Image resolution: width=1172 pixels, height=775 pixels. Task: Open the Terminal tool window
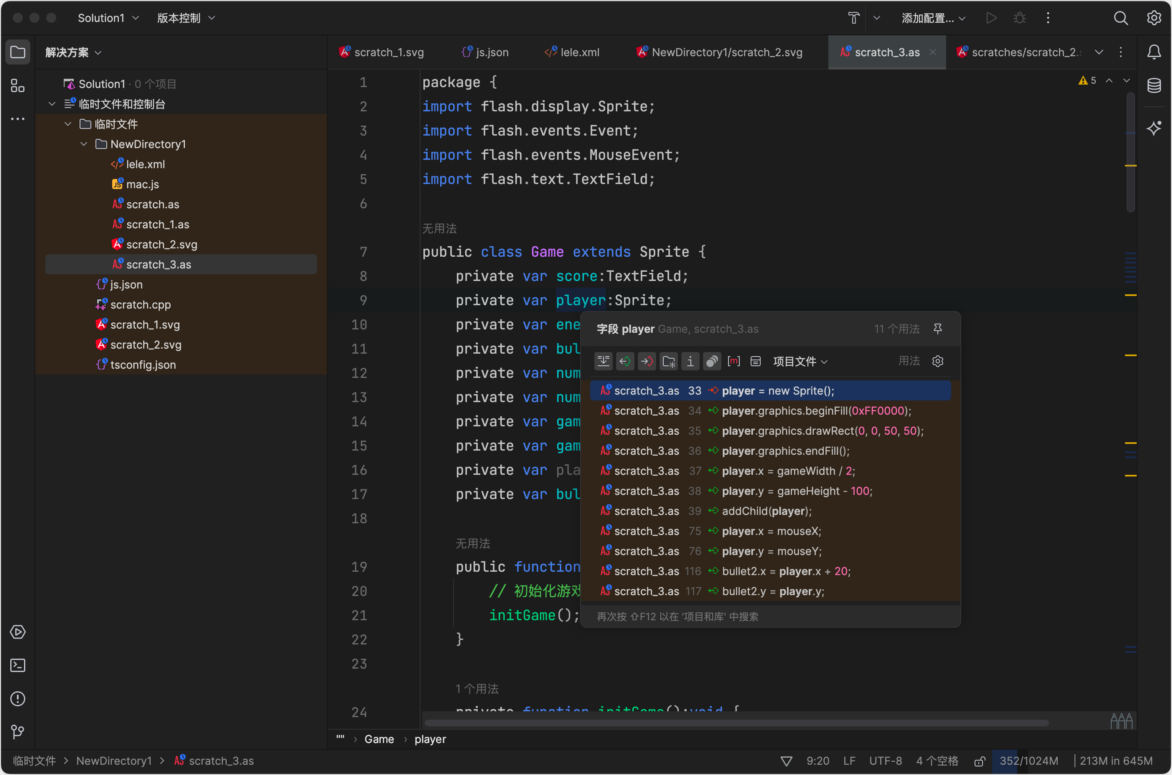tap(18, 665)
